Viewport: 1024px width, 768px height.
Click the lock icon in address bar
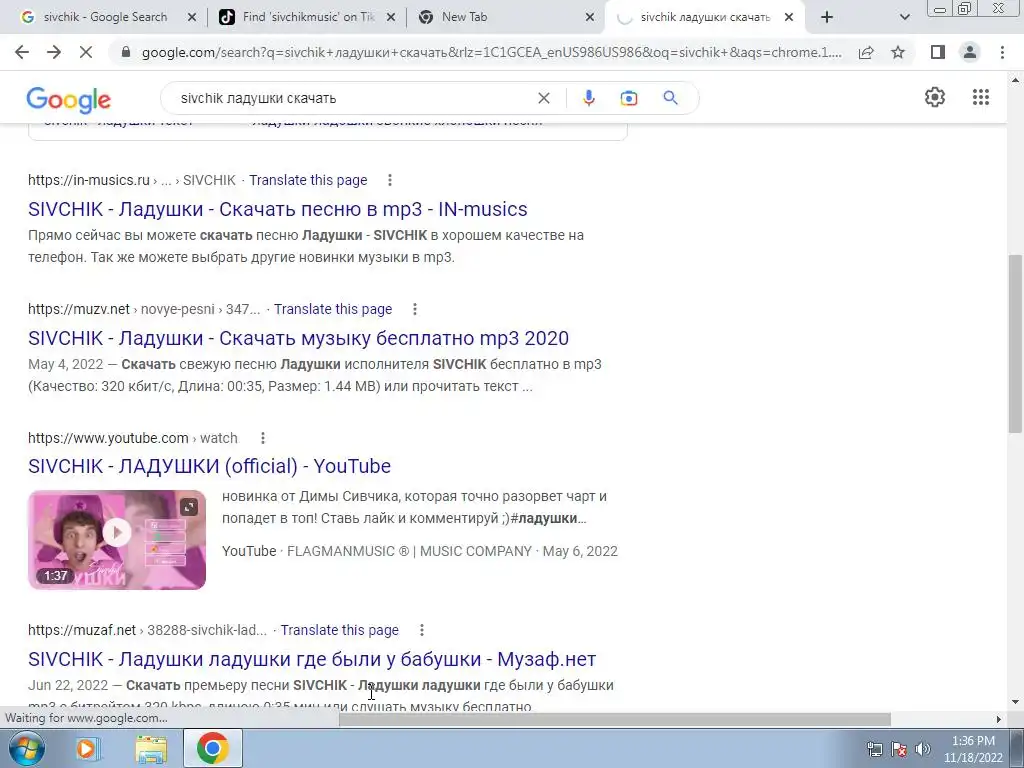(126, 52)
